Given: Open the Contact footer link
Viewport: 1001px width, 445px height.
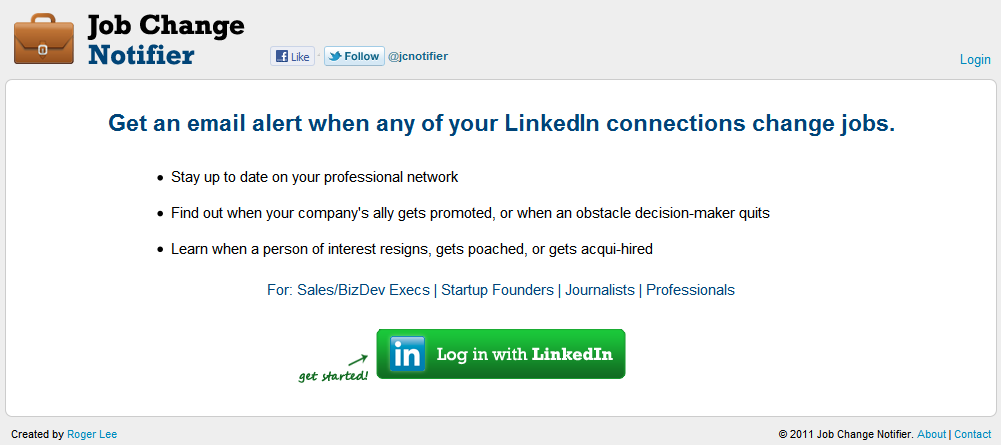Looking at the screenshot, I should (972, 434).
